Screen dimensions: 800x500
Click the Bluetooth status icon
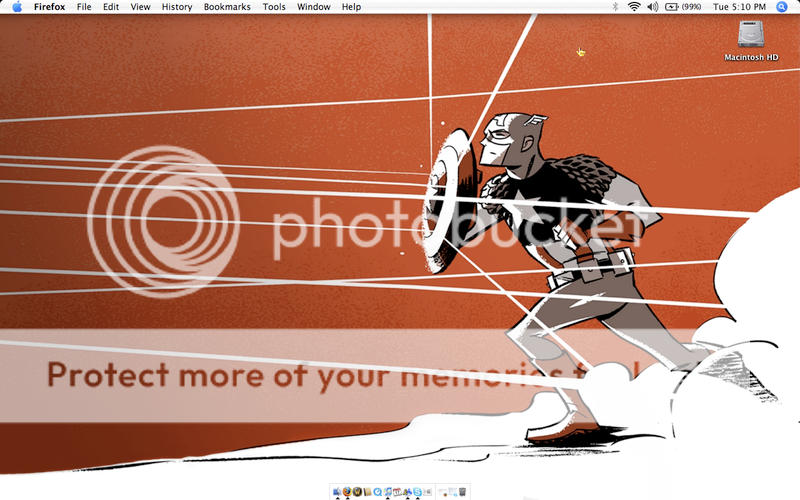(x=615, y=7)
